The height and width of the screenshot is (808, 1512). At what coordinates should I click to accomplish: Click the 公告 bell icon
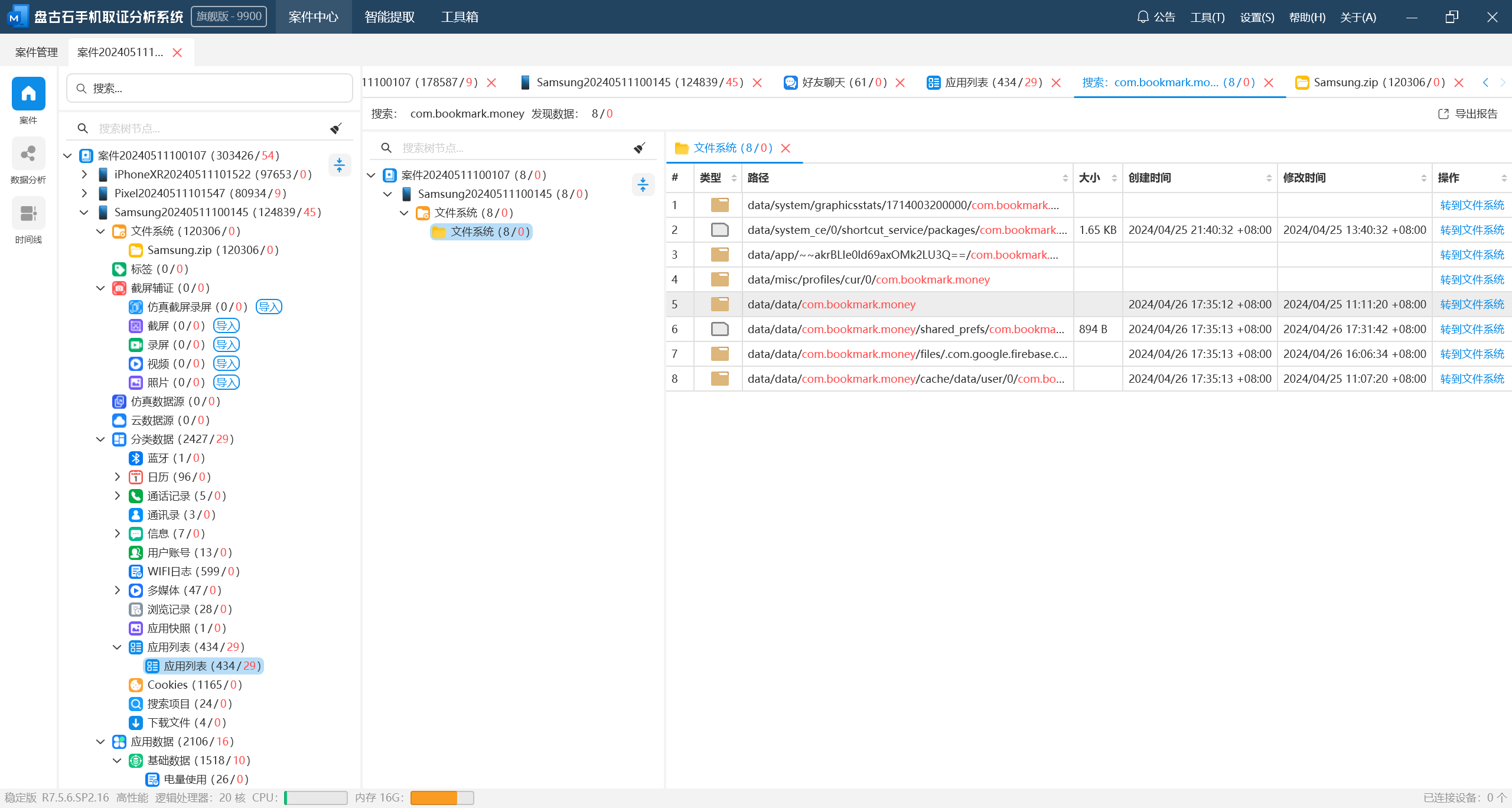point(1143,17)
